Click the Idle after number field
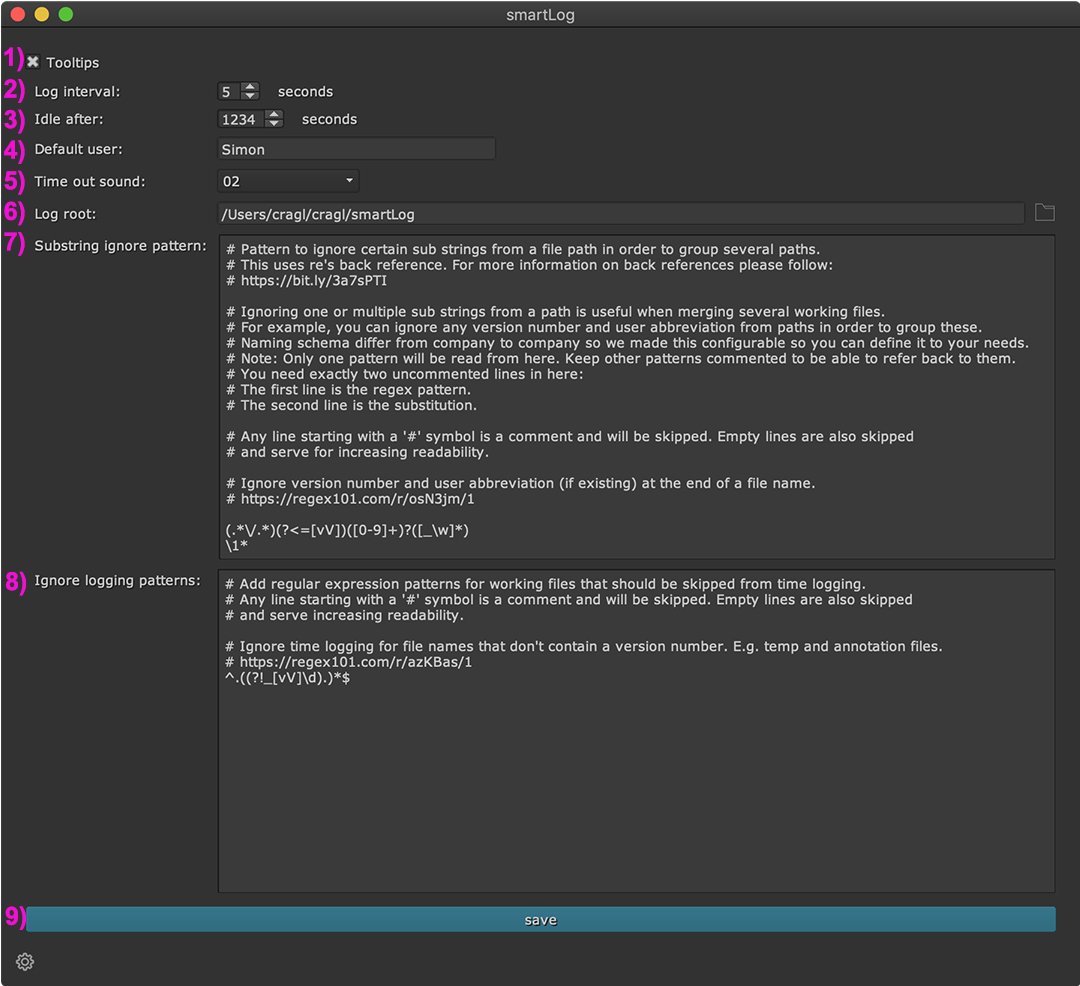 point(240,120)
